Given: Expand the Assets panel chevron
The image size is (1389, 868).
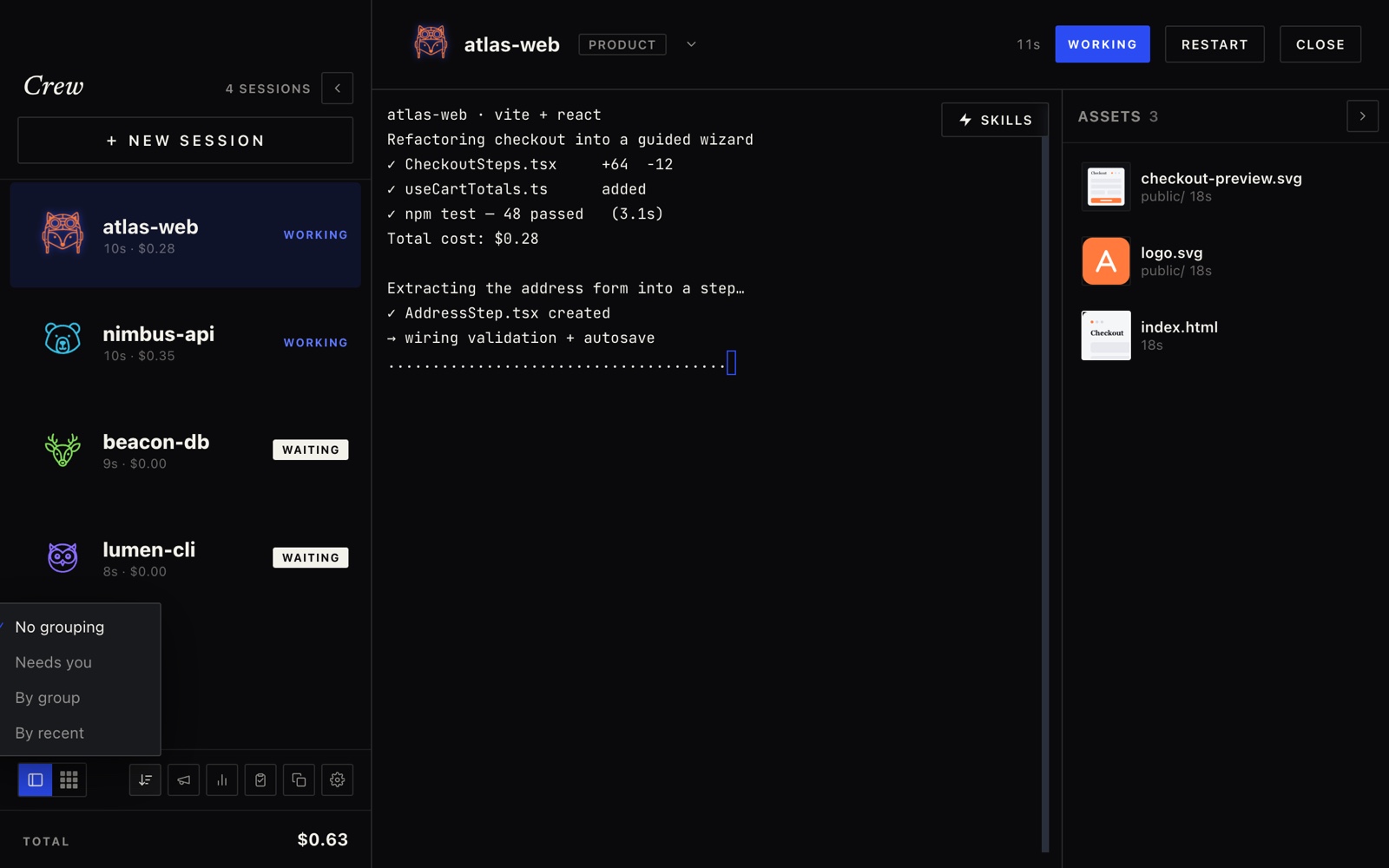Looking at the screenshot, I should (1363, 116).
